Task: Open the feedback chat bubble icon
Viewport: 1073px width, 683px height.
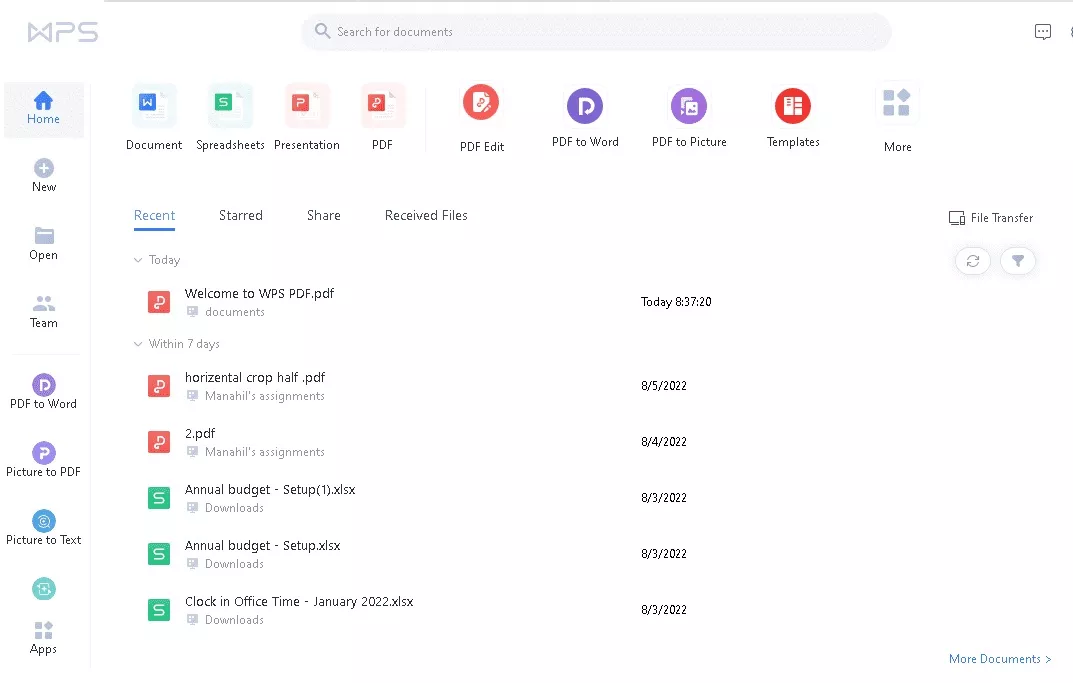Action: pos(1043,32)
